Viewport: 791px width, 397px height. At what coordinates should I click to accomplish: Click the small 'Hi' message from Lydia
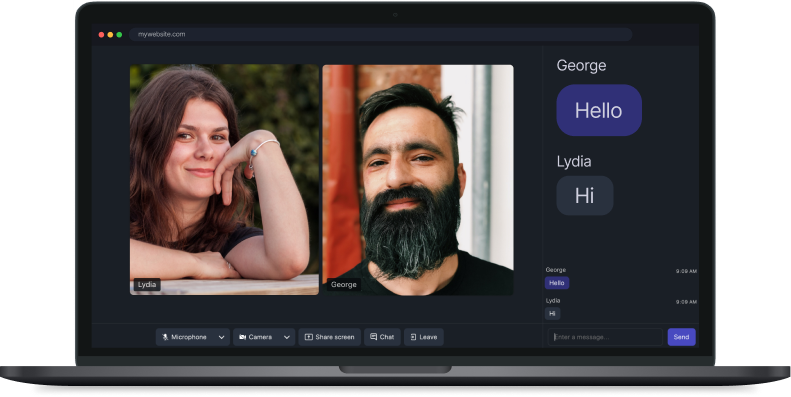coord(552,314)
